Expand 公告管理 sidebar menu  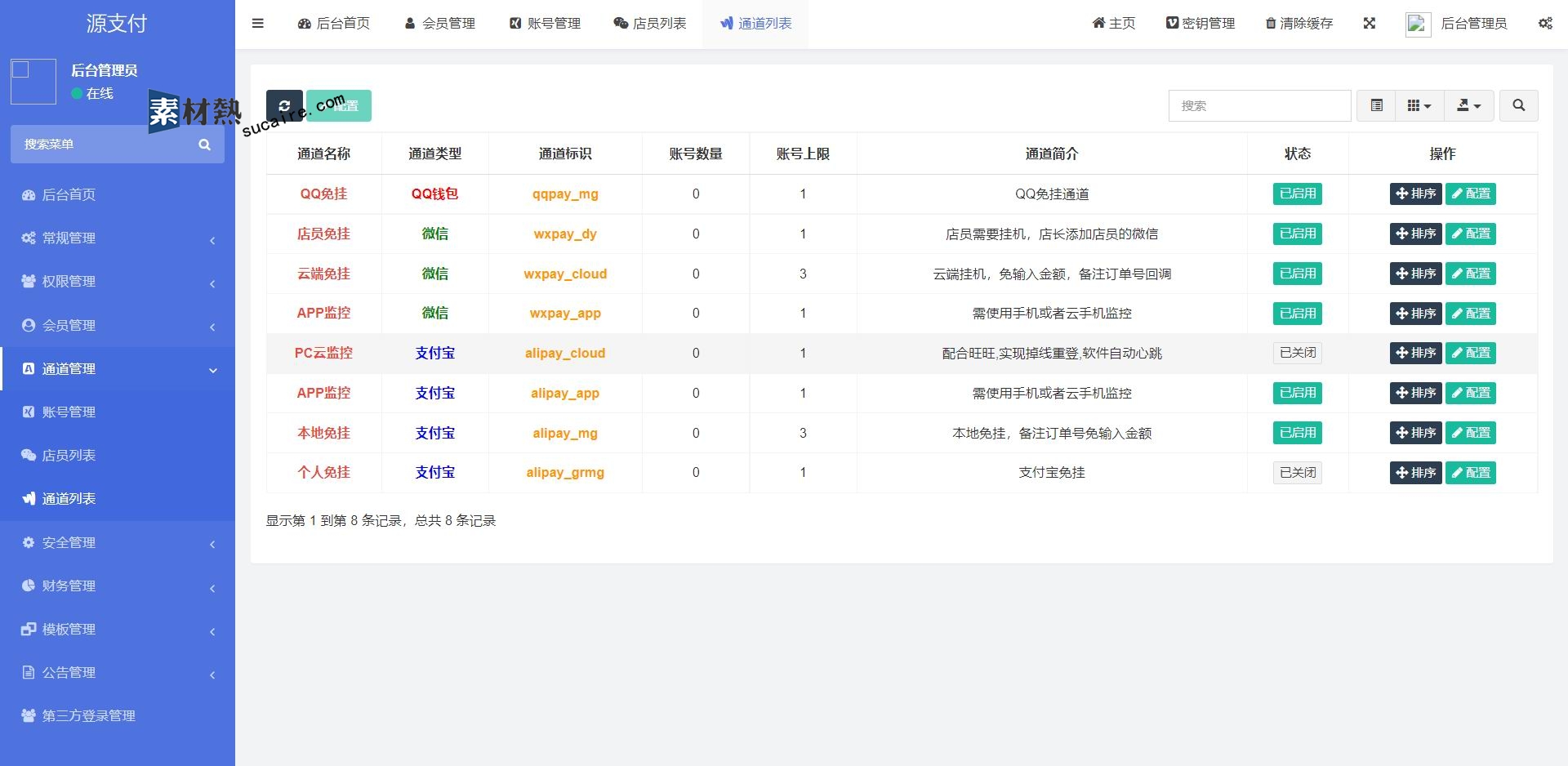point(118,672)
